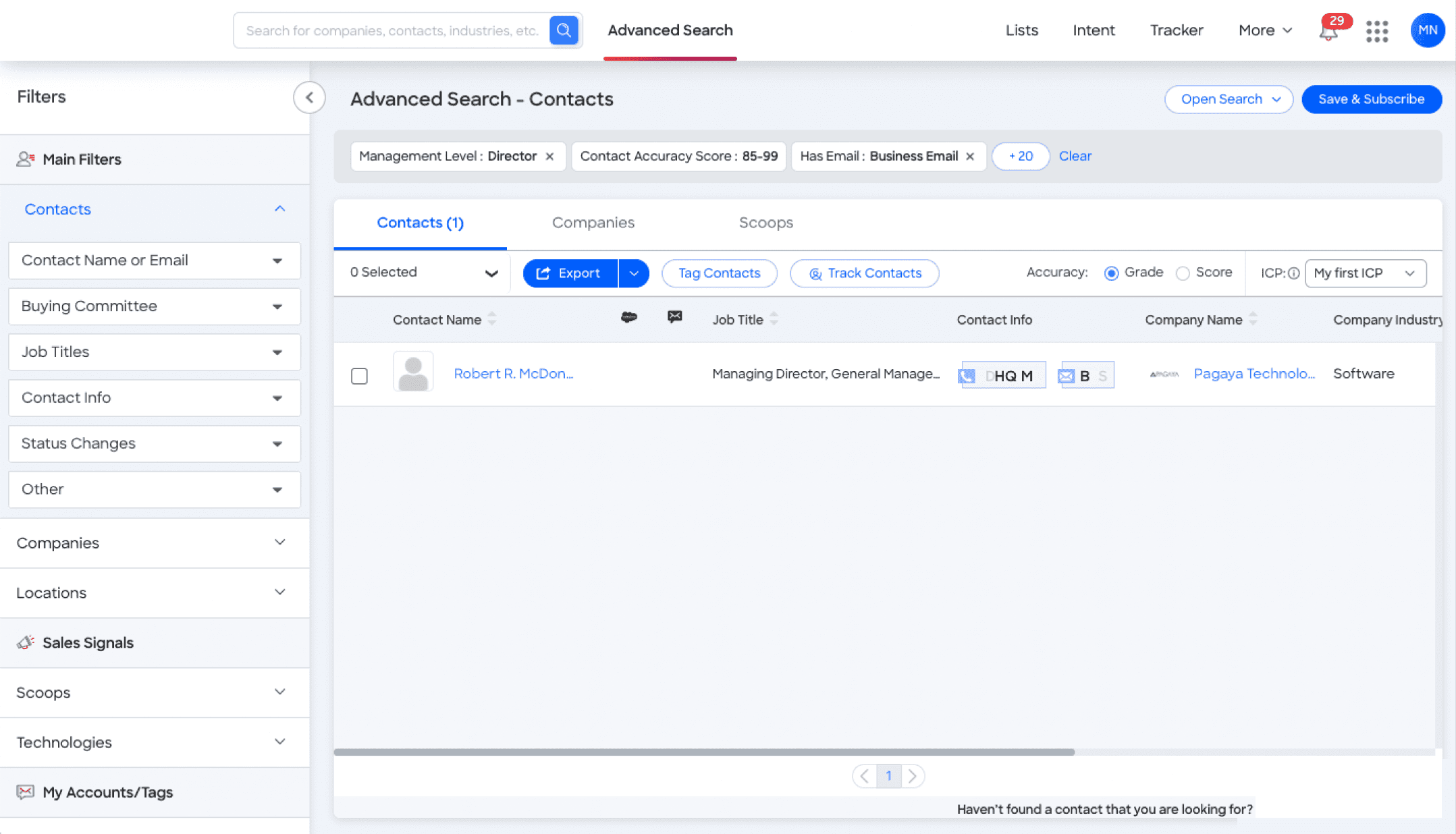1456x834 pixels.
Task: Open the Pagaya Technolo... company link
Action: (1253, 374)
